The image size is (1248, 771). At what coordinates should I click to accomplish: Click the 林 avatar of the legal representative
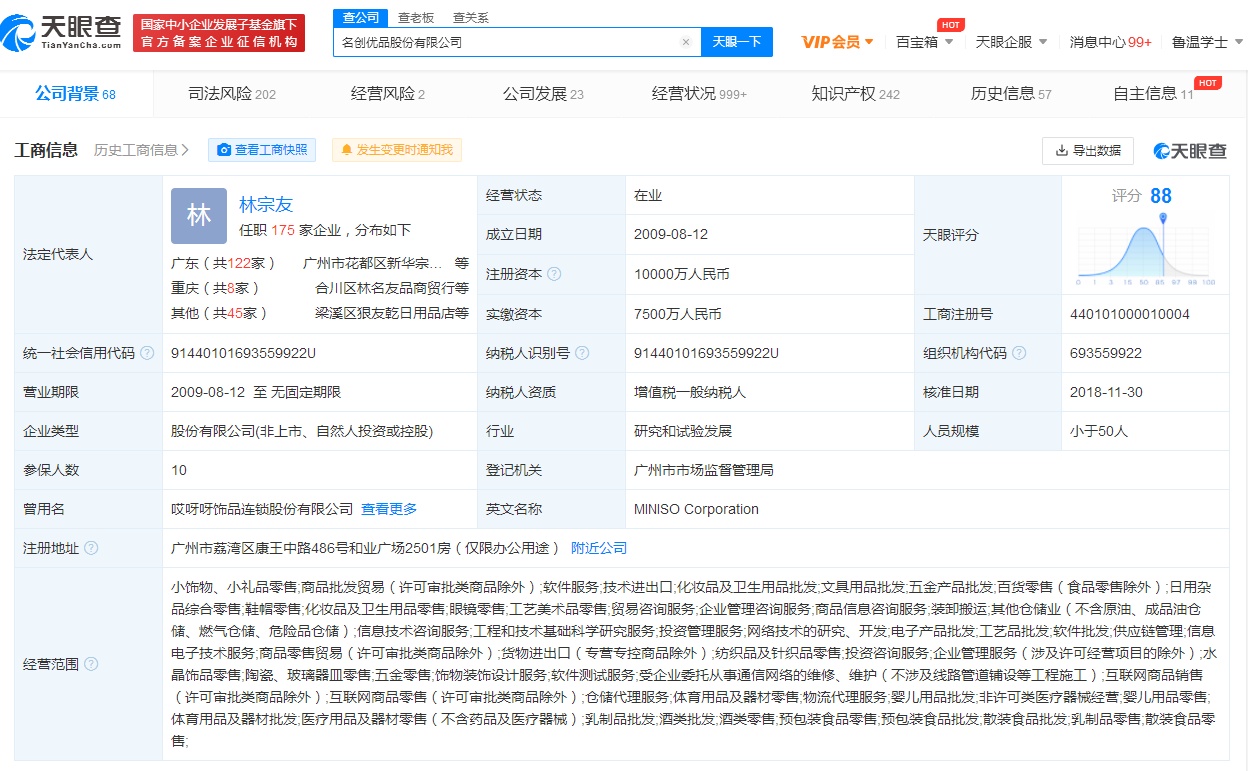[x=199, y=216]
